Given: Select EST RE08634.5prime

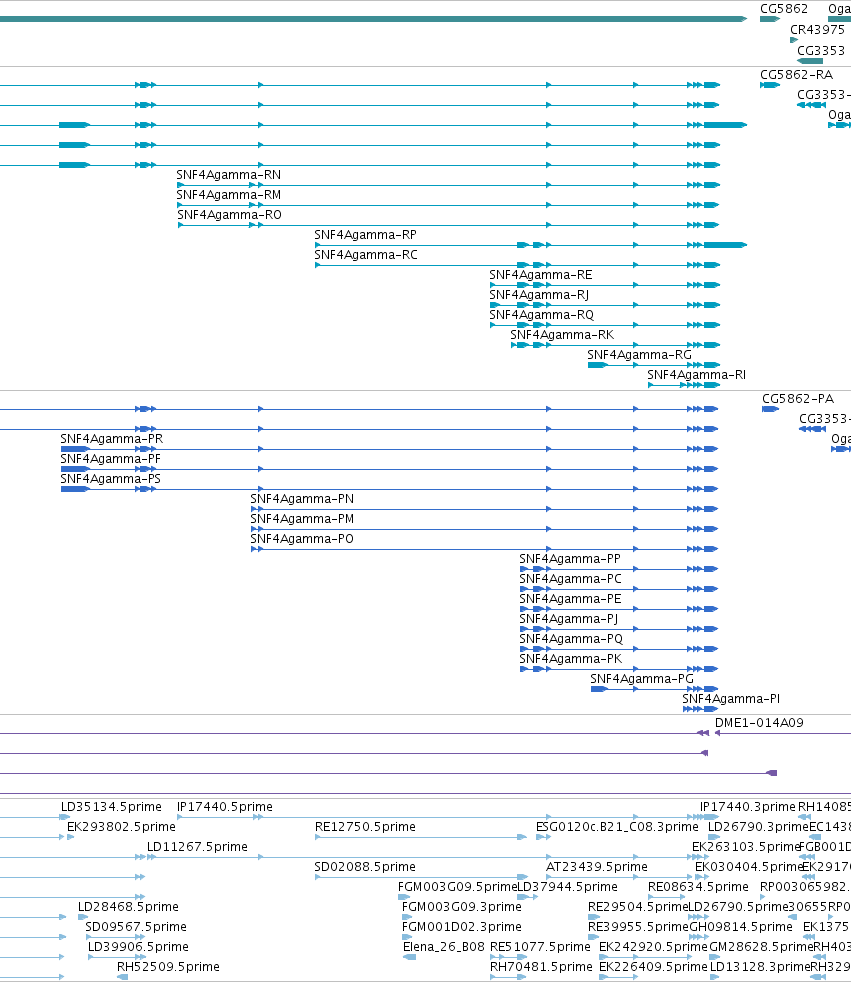Looking at the screenshot, I should (698, 887).
